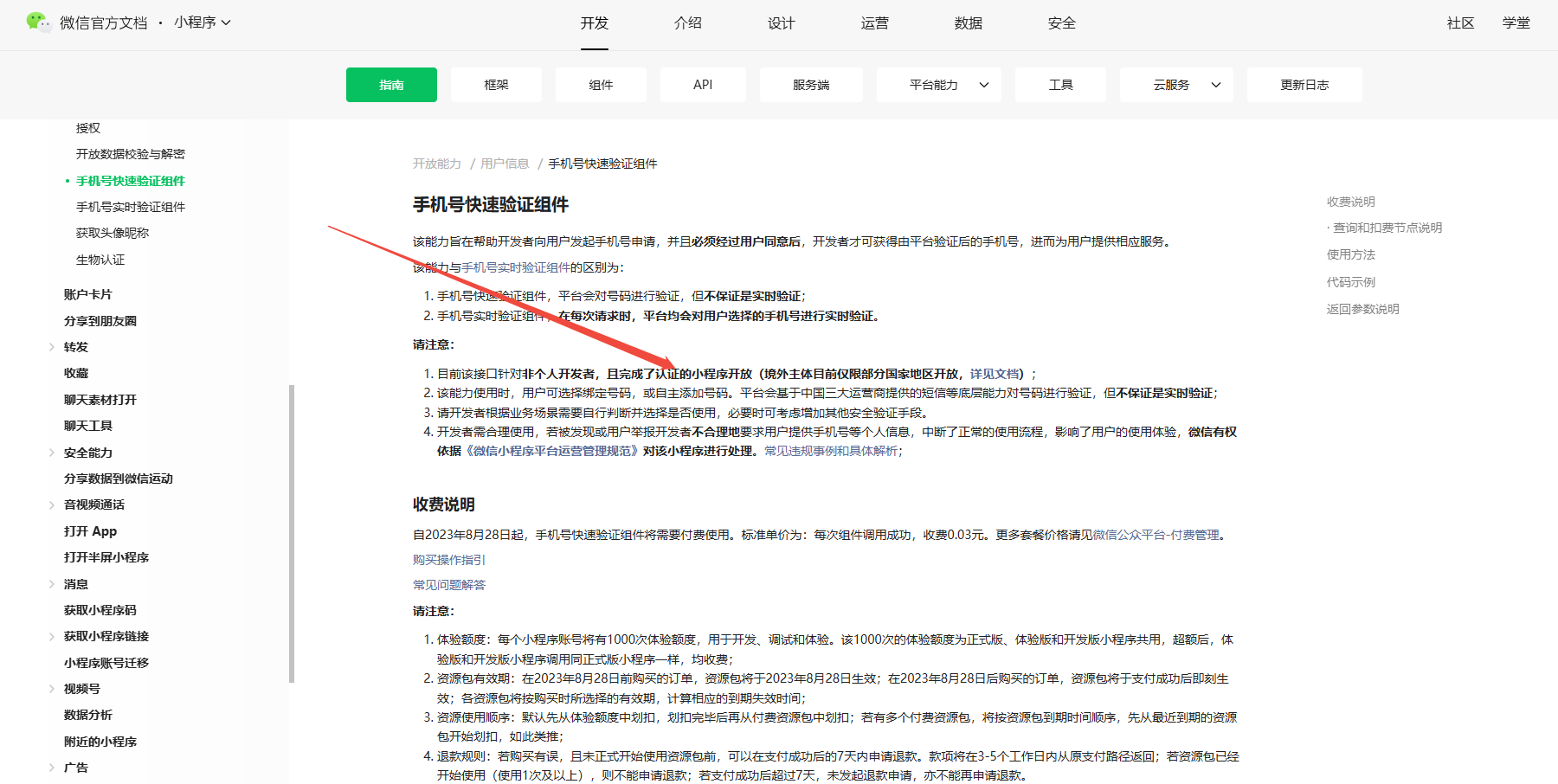Open 授权 in the sidebar
This screenshot has height=784, width=1558.
(x=88, y=128)
